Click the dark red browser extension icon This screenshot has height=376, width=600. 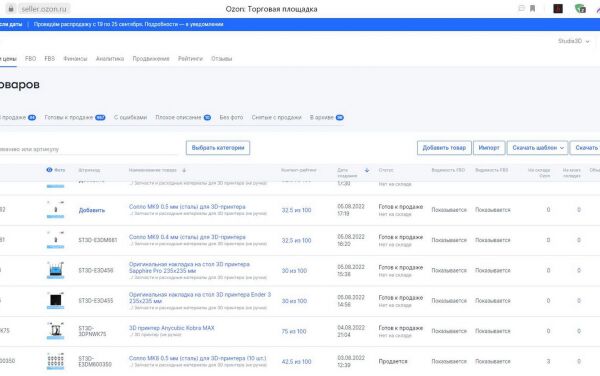click(558, 8)
